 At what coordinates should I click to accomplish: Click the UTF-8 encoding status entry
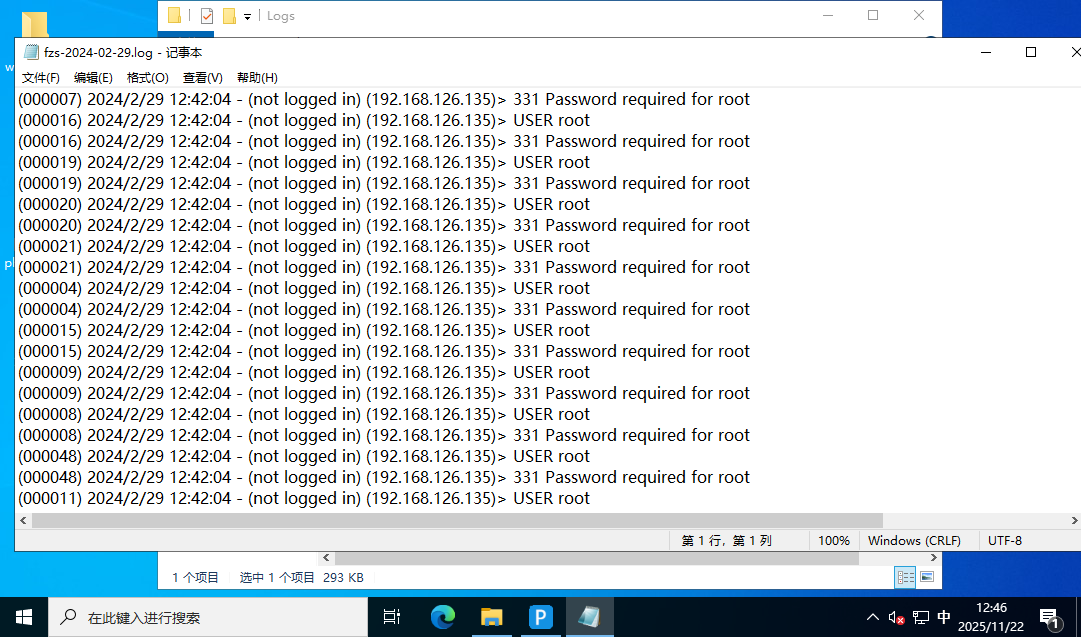tap(1004, 540)
